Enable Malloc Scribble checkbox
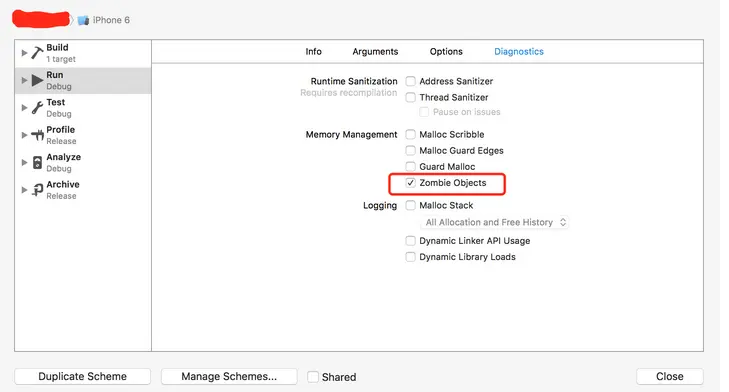The image size is (729, 392). 410,134
